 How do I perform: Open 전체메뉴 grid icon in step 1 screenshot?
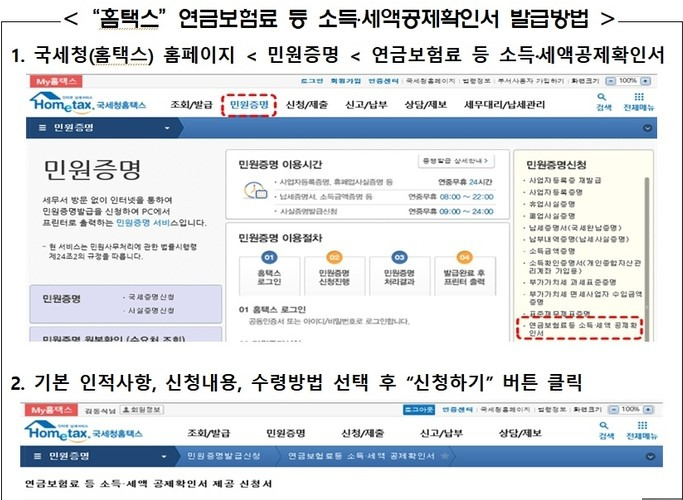[x=639, y=97]
